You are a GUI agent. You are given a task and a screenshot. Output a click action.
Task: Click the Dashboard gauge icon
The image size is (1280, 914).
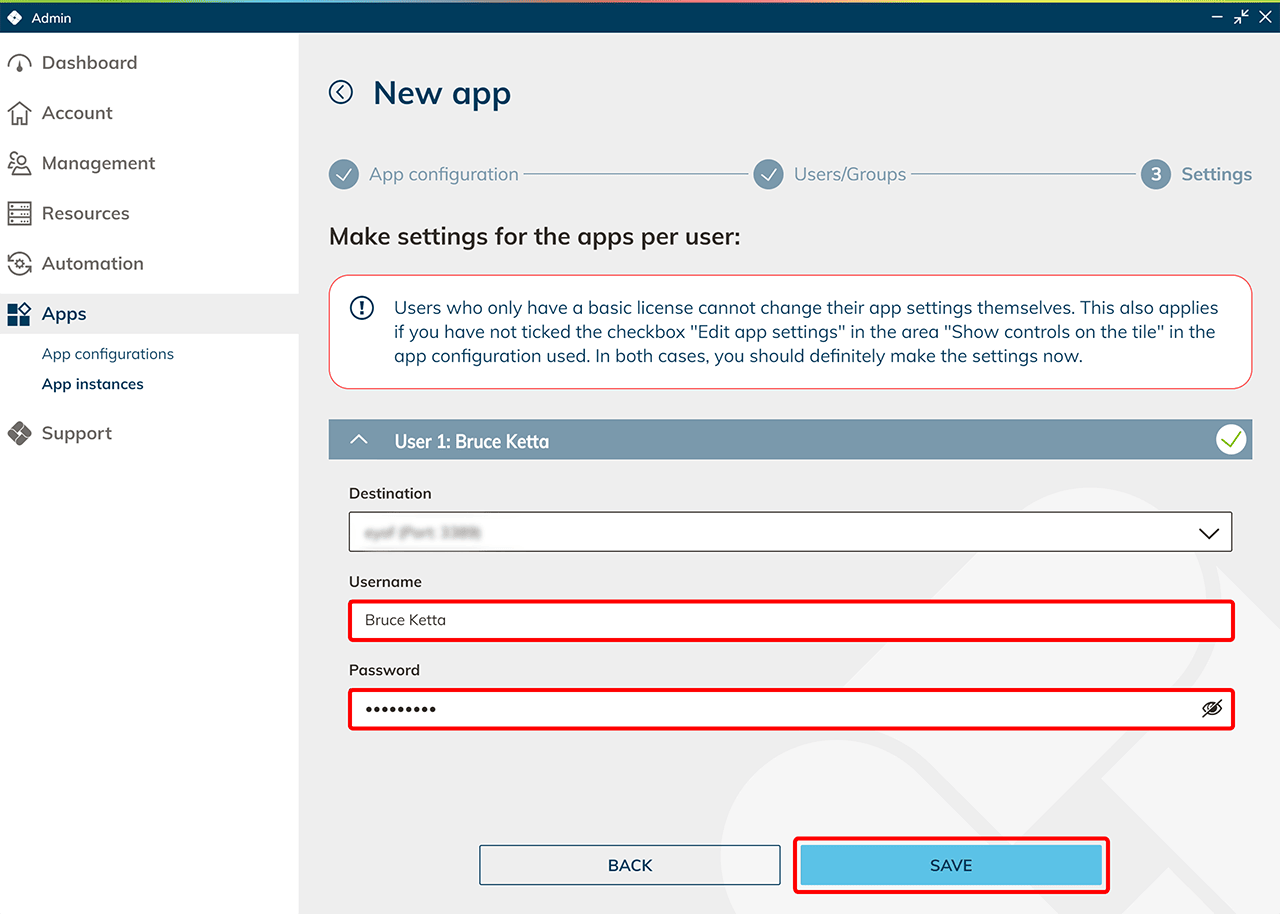(x=19, y=63)
